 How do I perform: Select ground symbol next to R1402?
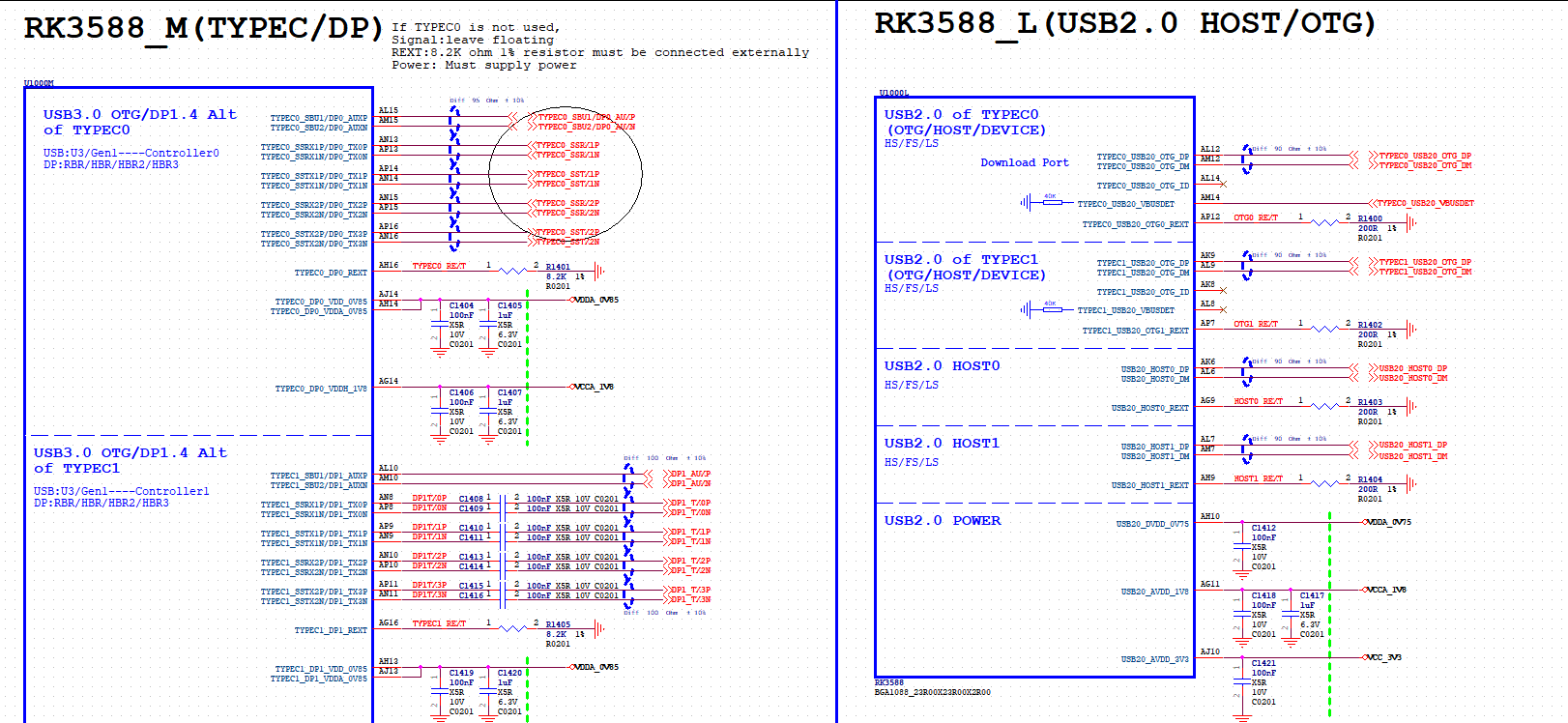tap(1411, 329)
